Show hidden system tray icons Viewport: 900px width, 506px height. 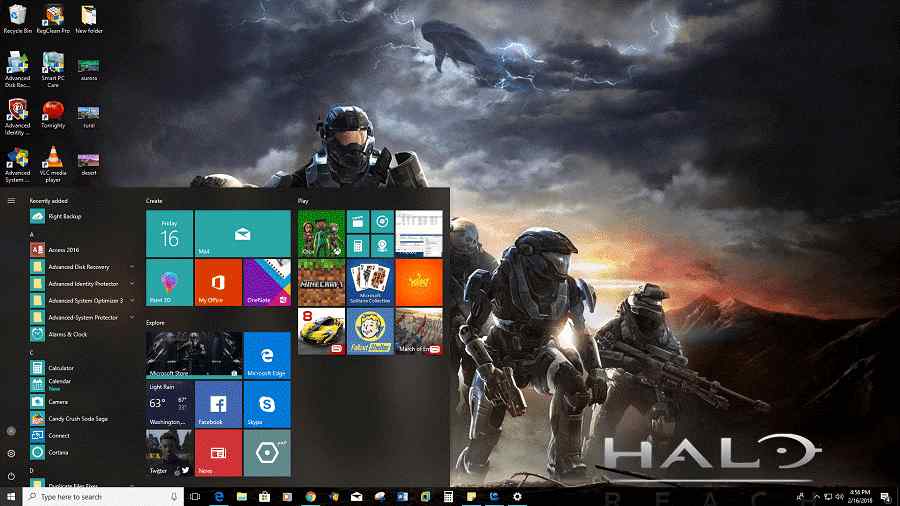point(816,497)
